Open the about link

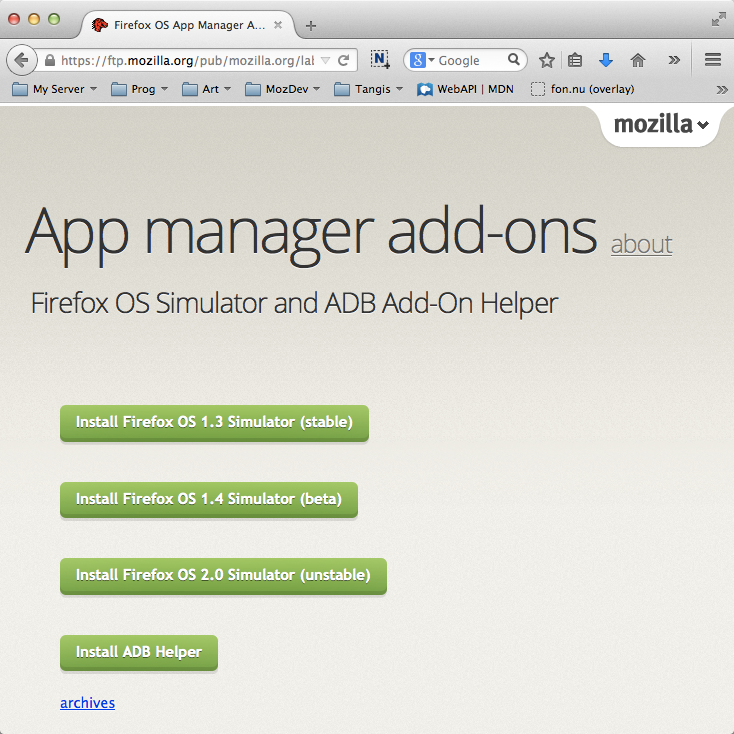(641, 244)
